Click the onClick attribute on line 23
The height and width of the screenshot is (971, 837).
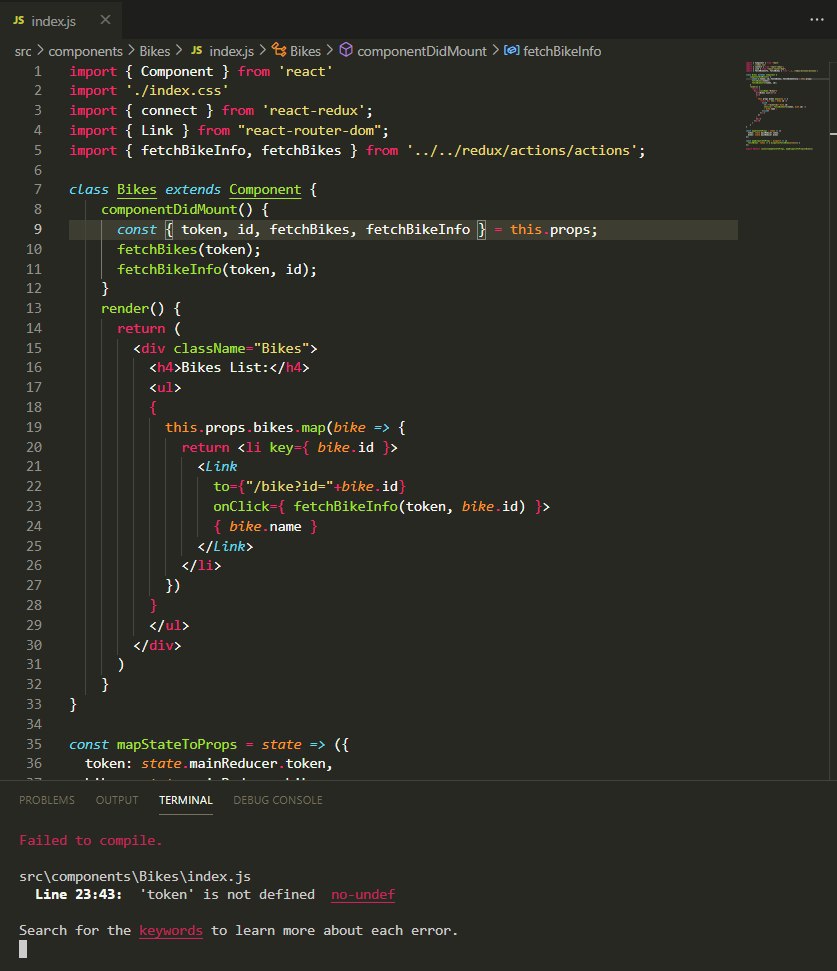point(241,507)
